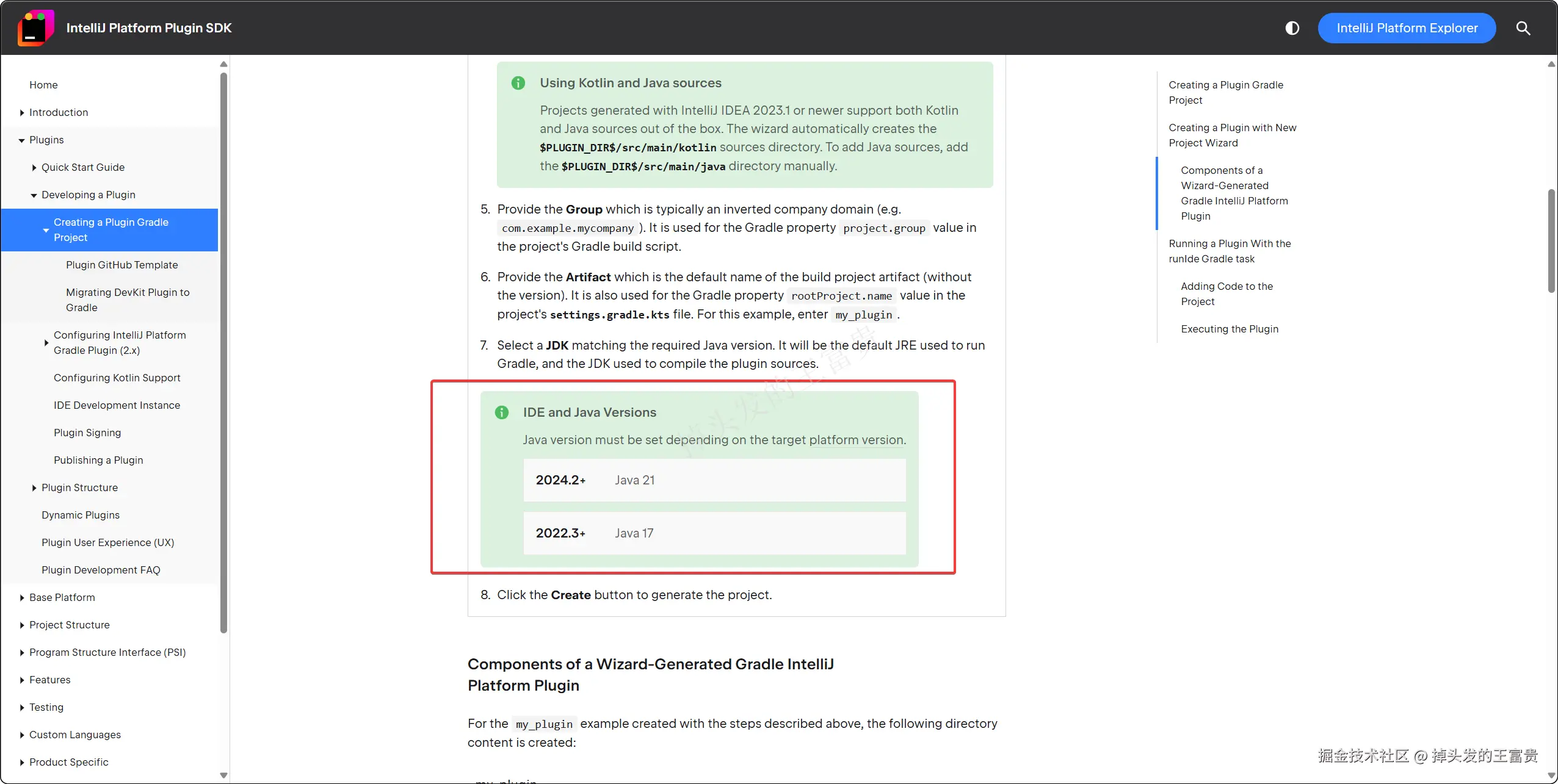
Task: Go to Dynamic Plugins page
Action: 81,515
